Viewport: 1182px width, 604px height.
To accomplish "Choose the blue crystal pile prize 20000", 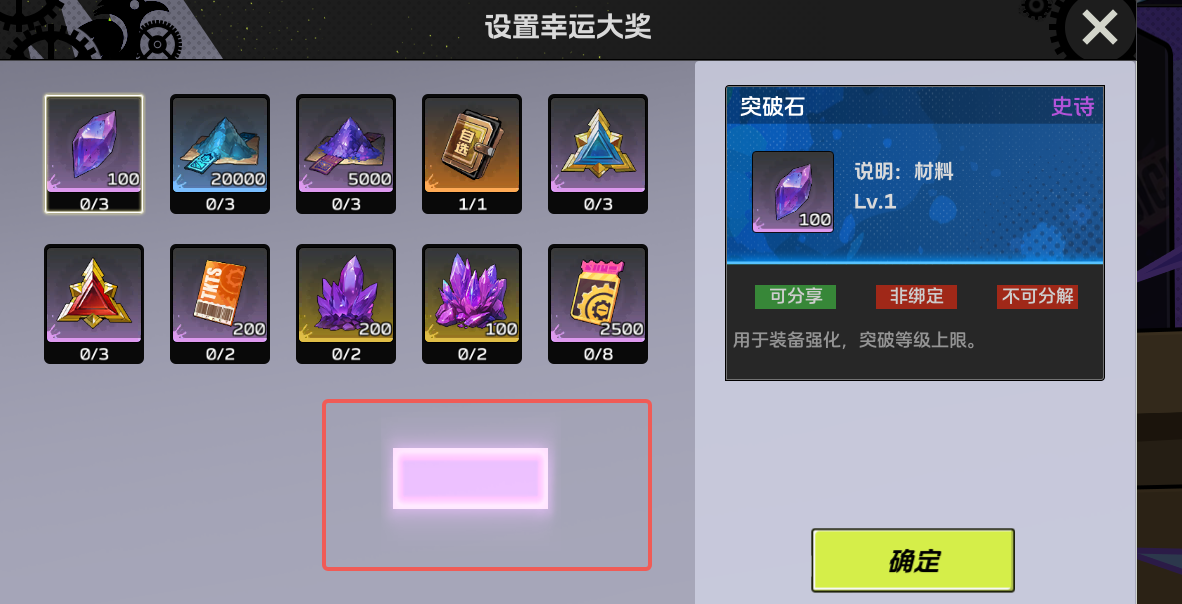I will tap(220, 154).
